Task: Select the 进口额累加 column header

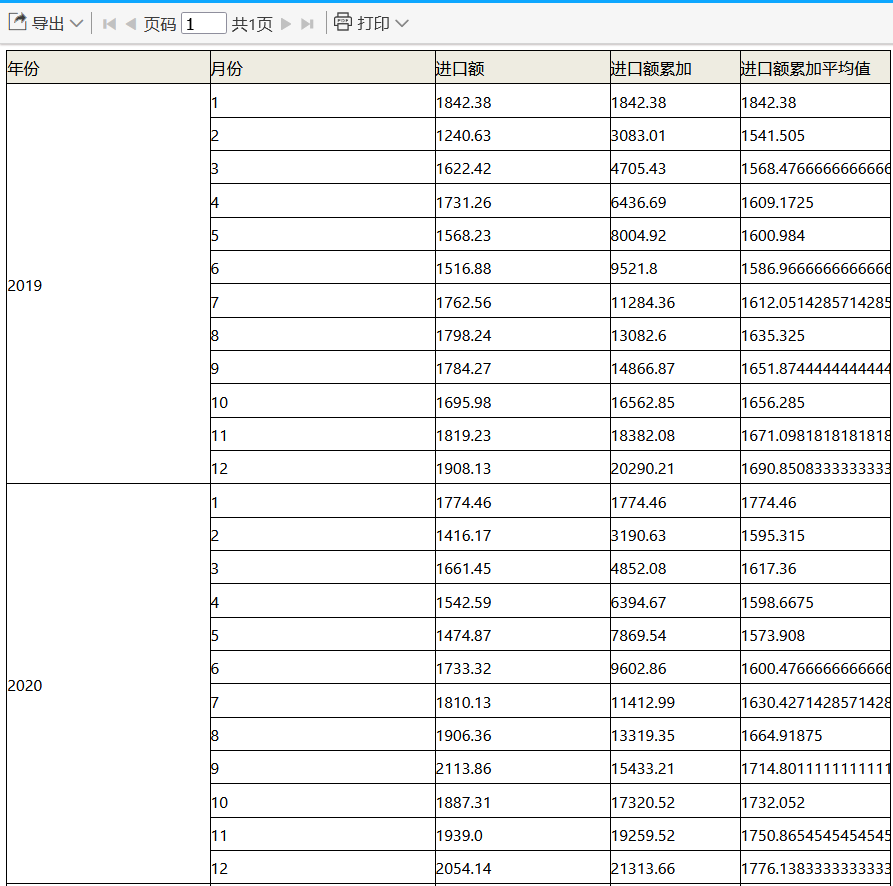Action: tap(675, 68)
